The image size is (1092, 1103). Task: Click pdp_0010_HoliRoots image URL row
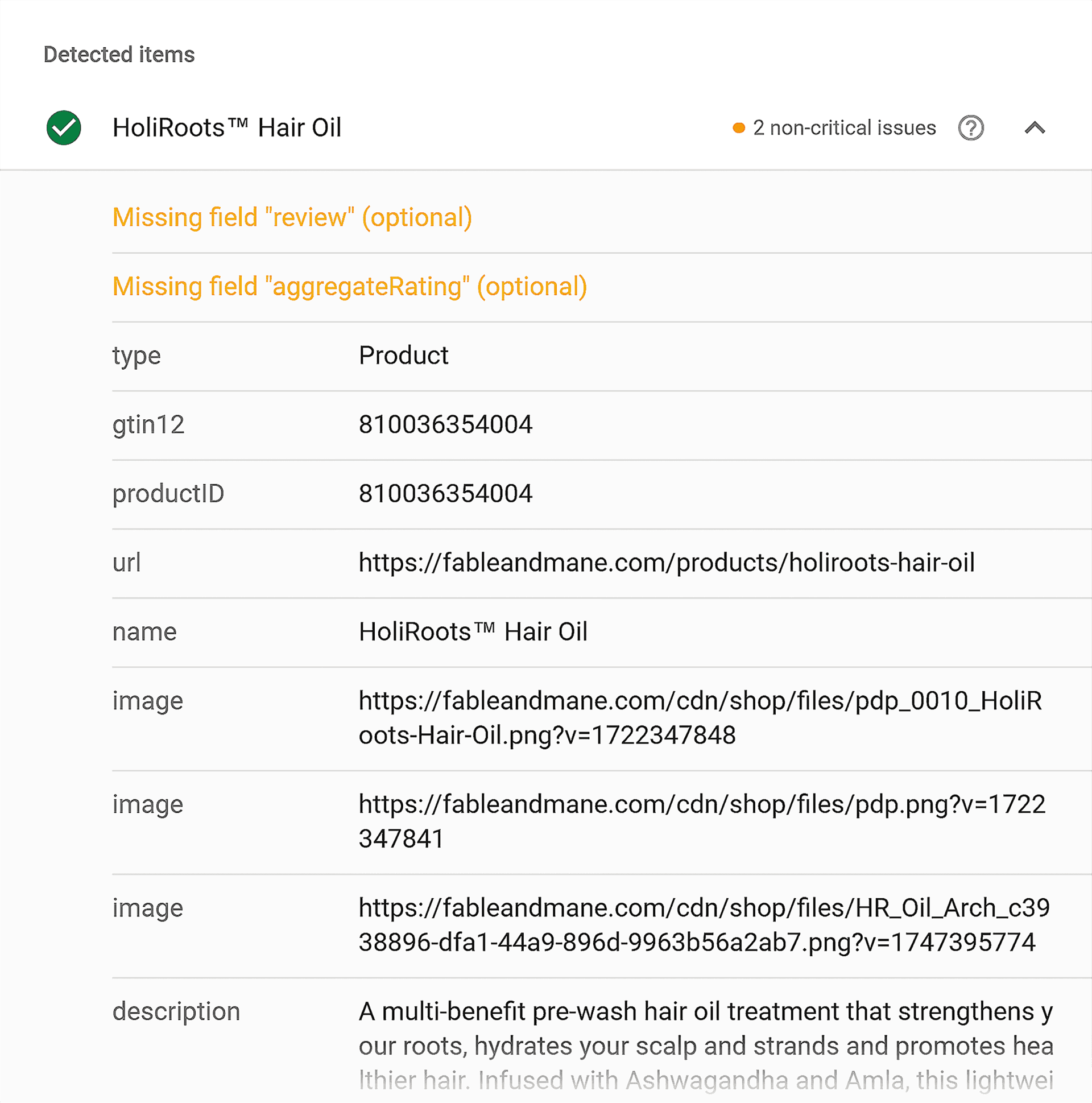tap(602, 718)
